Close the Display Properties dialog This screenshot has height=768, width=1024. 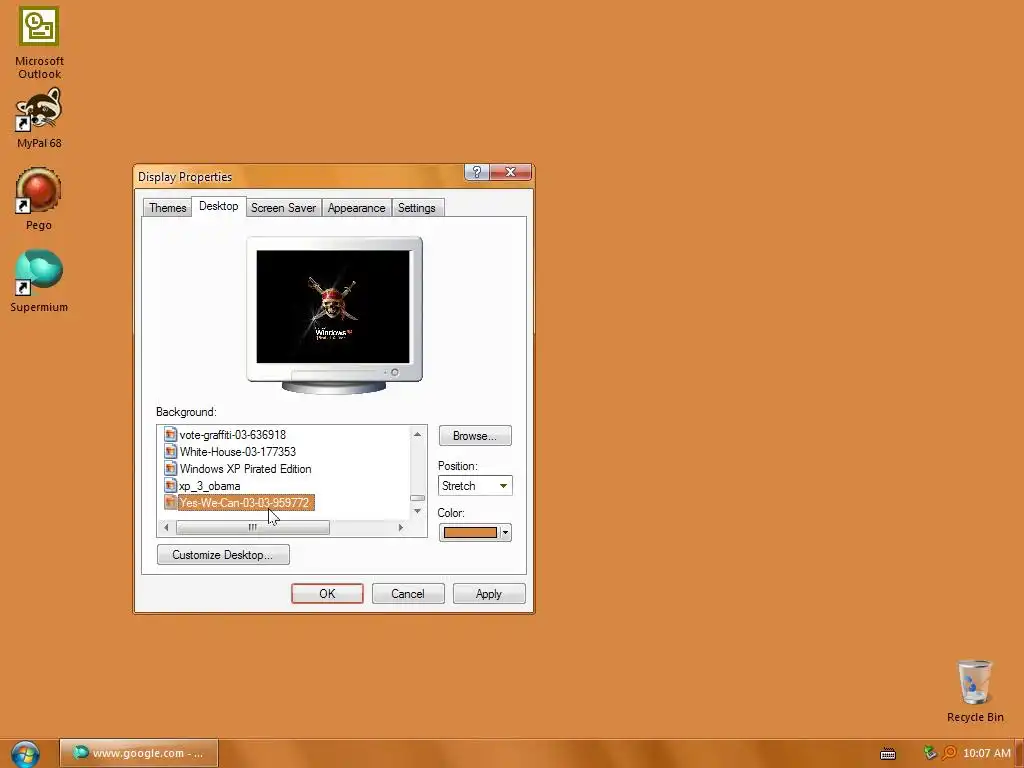(511, 172)
